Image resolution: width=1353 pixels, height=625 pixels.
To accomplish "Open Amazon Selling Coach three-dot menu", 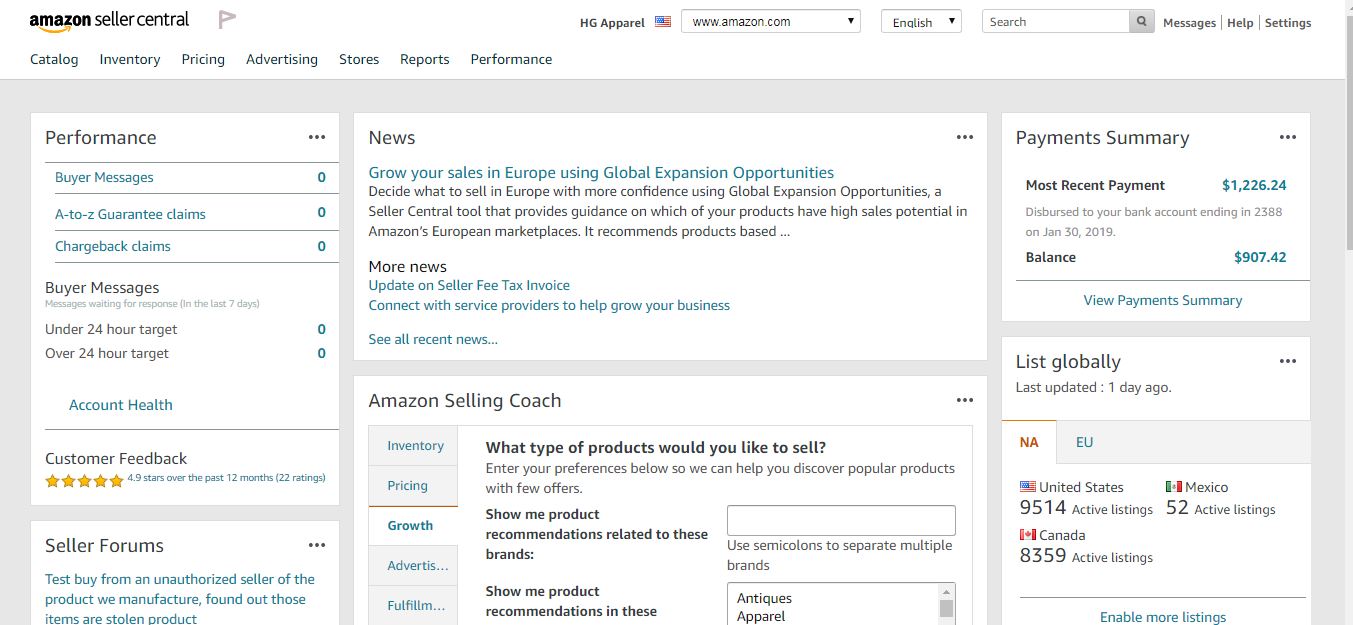I will 965,401.
